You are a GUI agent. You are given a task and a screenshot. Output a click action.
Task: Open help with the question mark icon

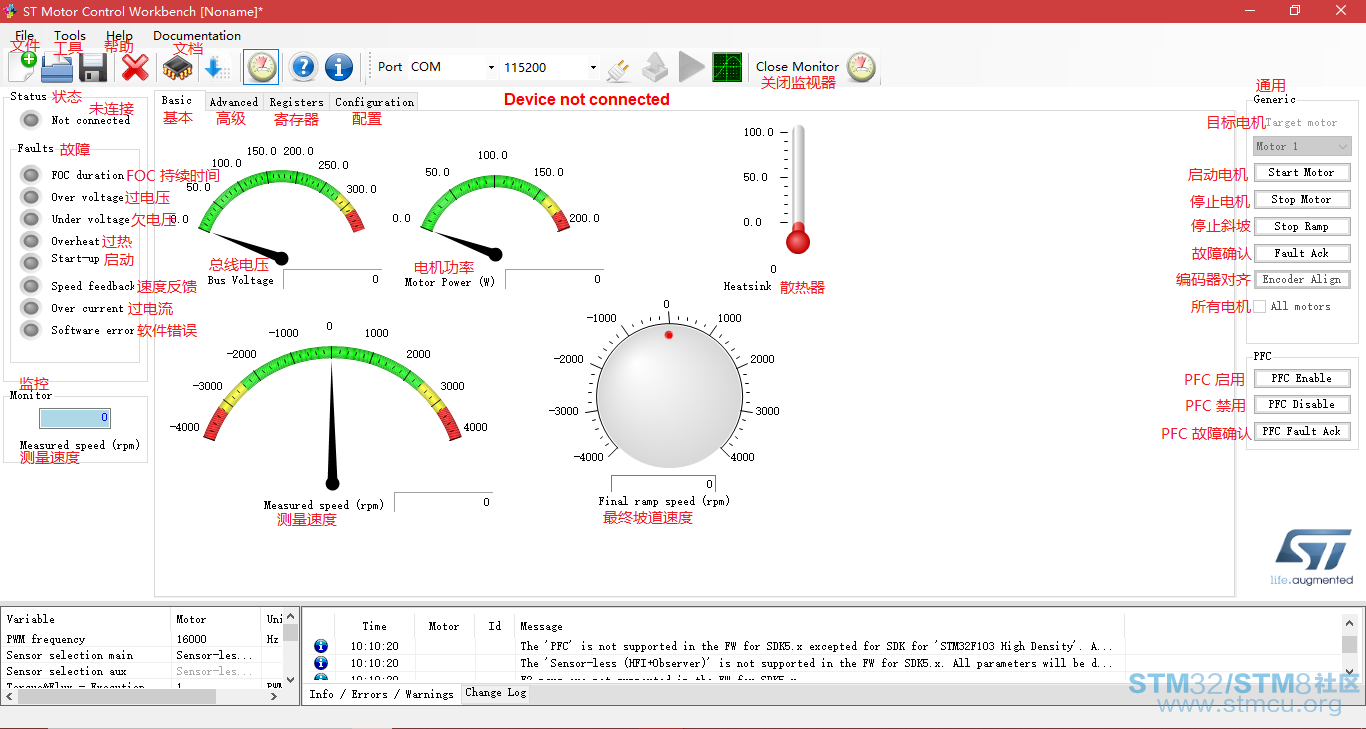click(x=303, y=67)
